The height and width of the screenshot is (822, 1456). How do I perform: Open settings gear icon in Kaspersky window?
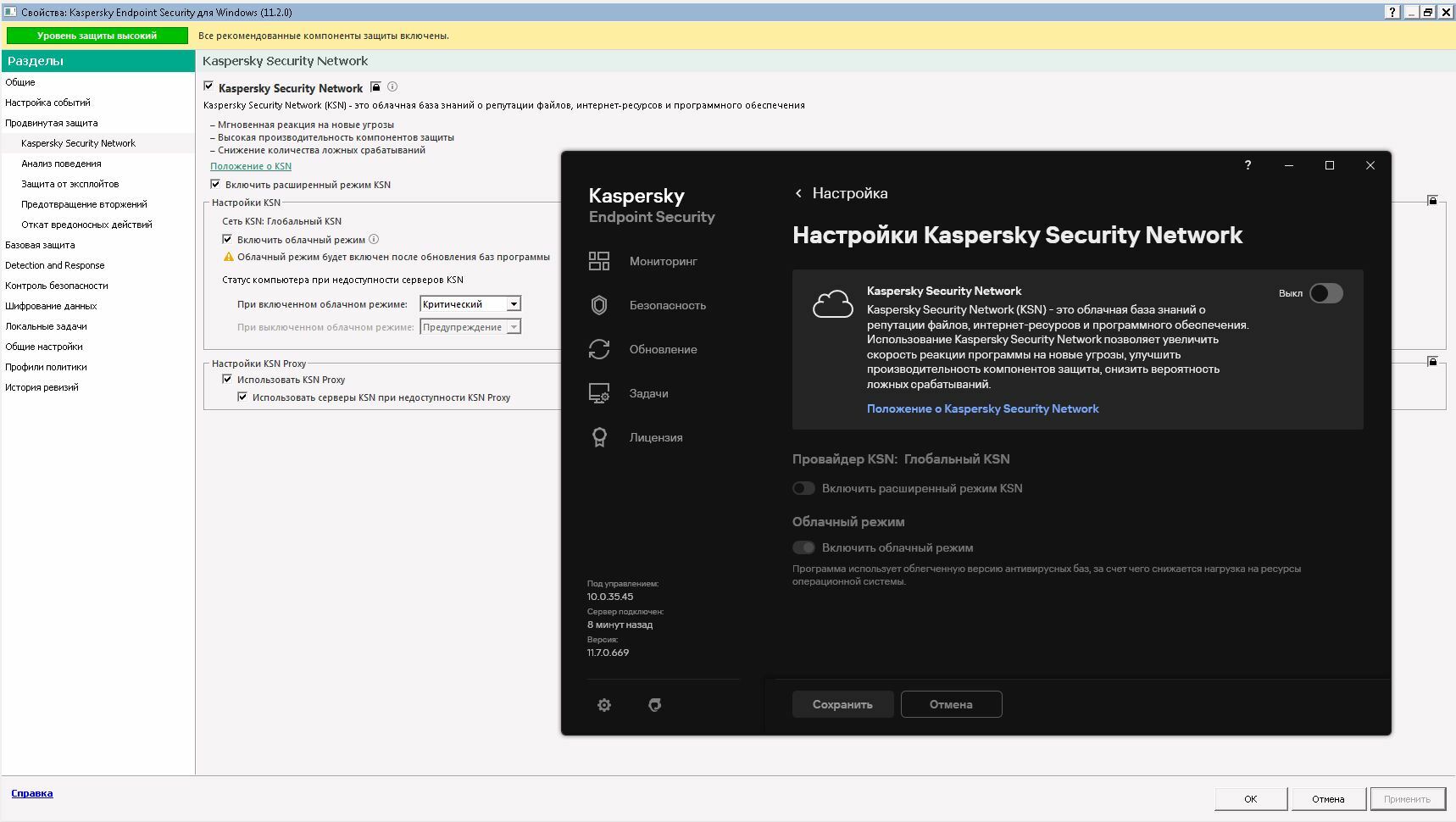[x=604, y=705]
